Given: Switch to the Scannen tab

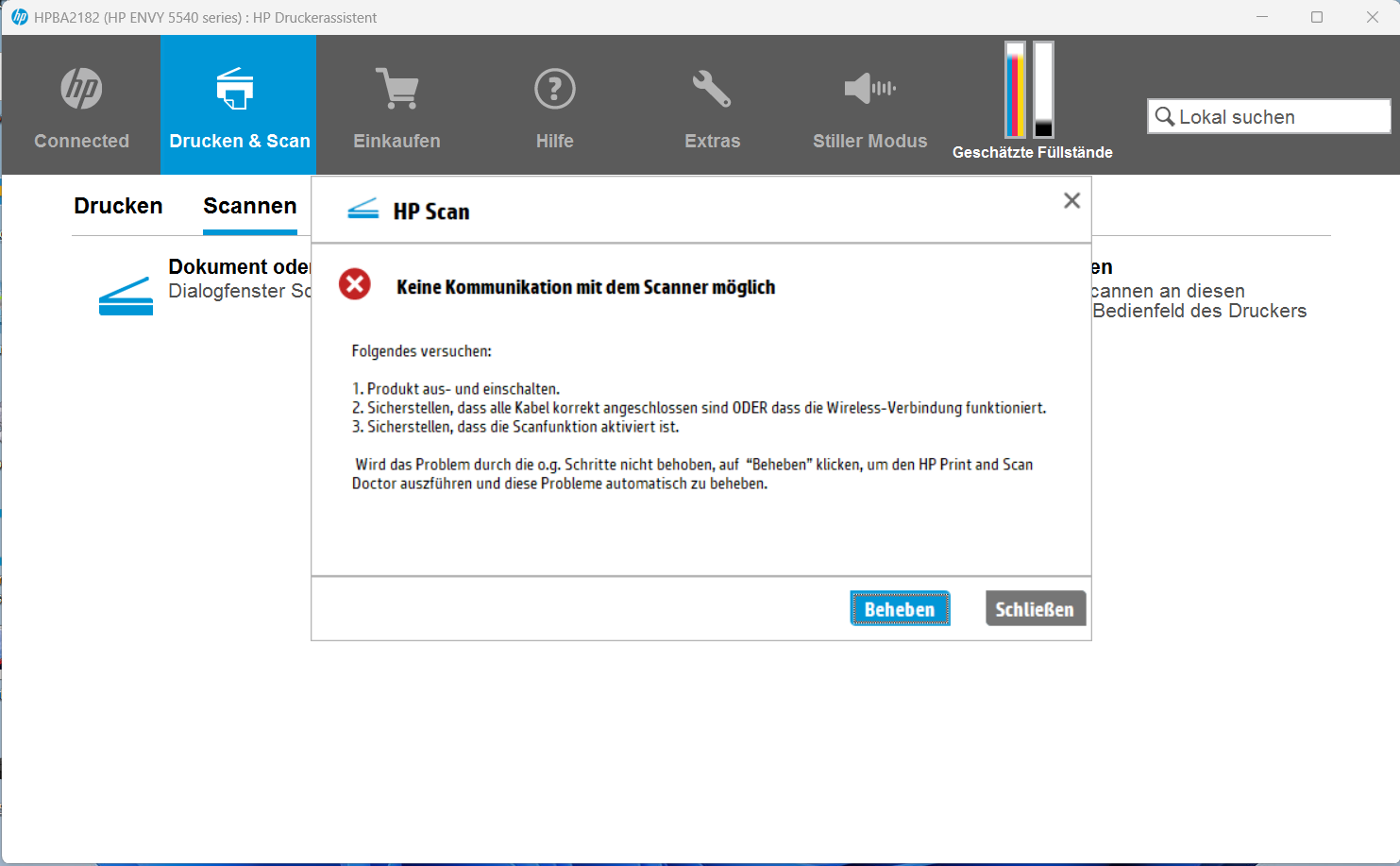Looking at the screenshot, I should (250, 206).
